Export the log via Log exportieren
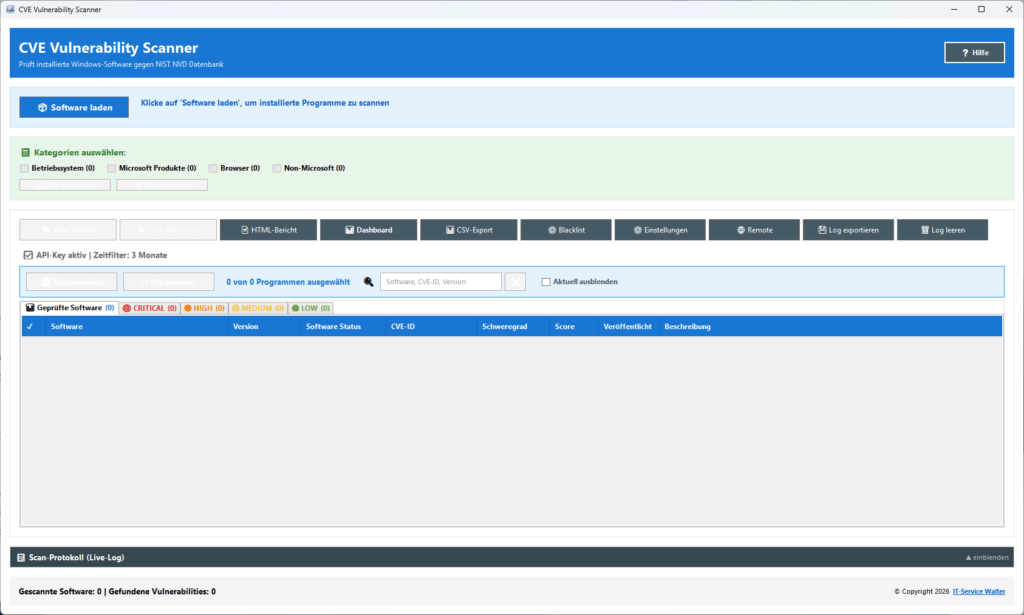 pyautogui.click(x=847, y=229)
